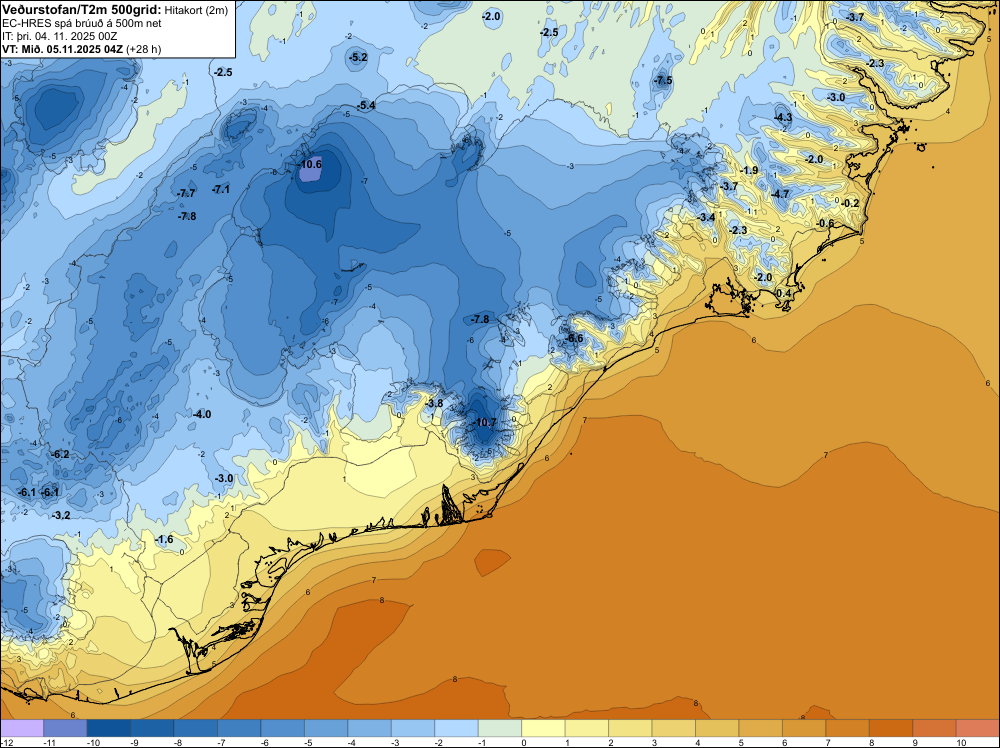This screenshot has height=748, width=1000.
Task: Click the valid time 'VT: Mið. 05.11.2025 04Z' text
Action: click(x=62, y=49)
